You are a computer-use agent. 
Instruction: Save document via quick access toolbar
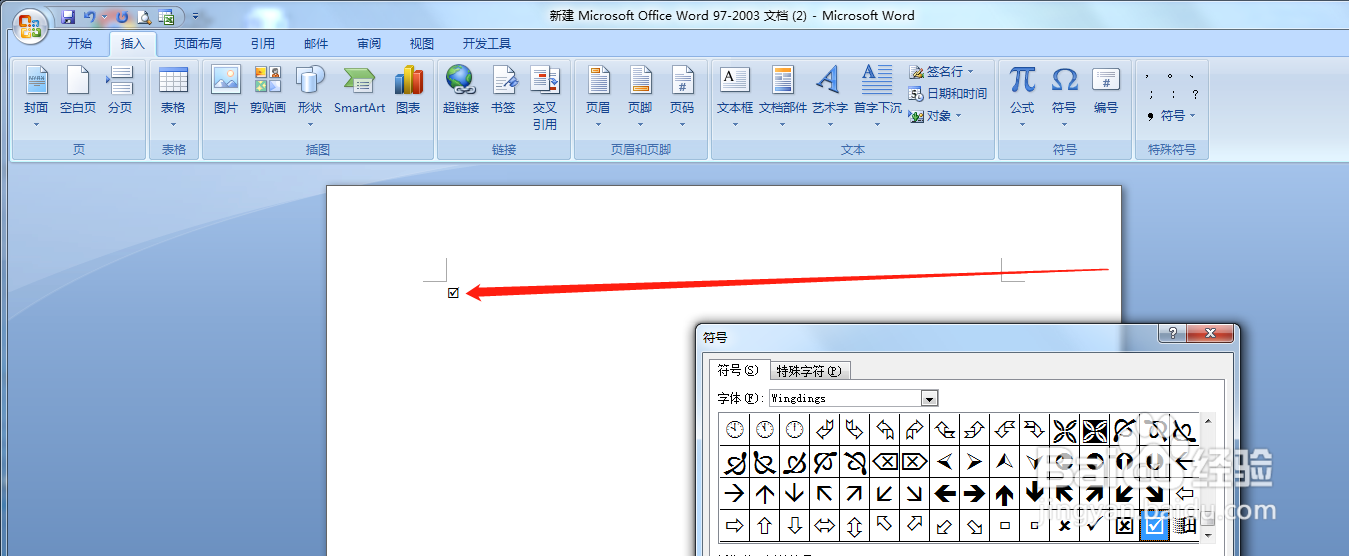tap(68, 17)
